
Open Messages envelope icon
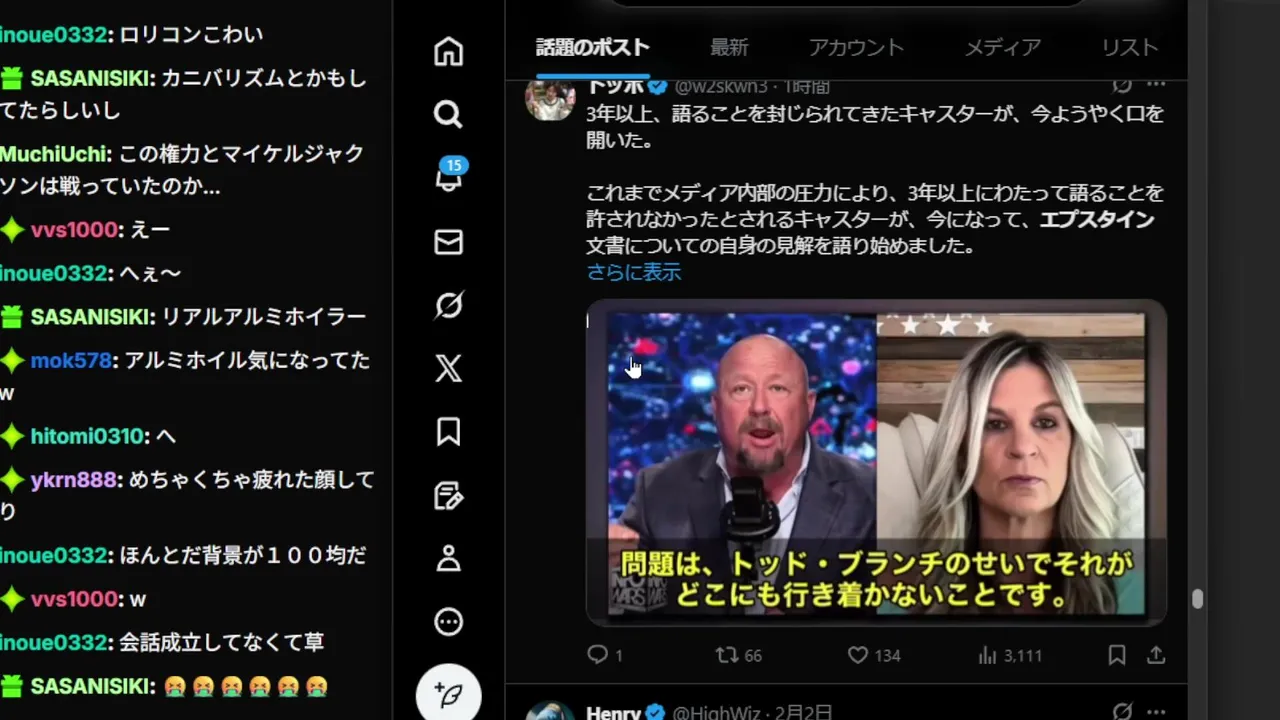448,242
